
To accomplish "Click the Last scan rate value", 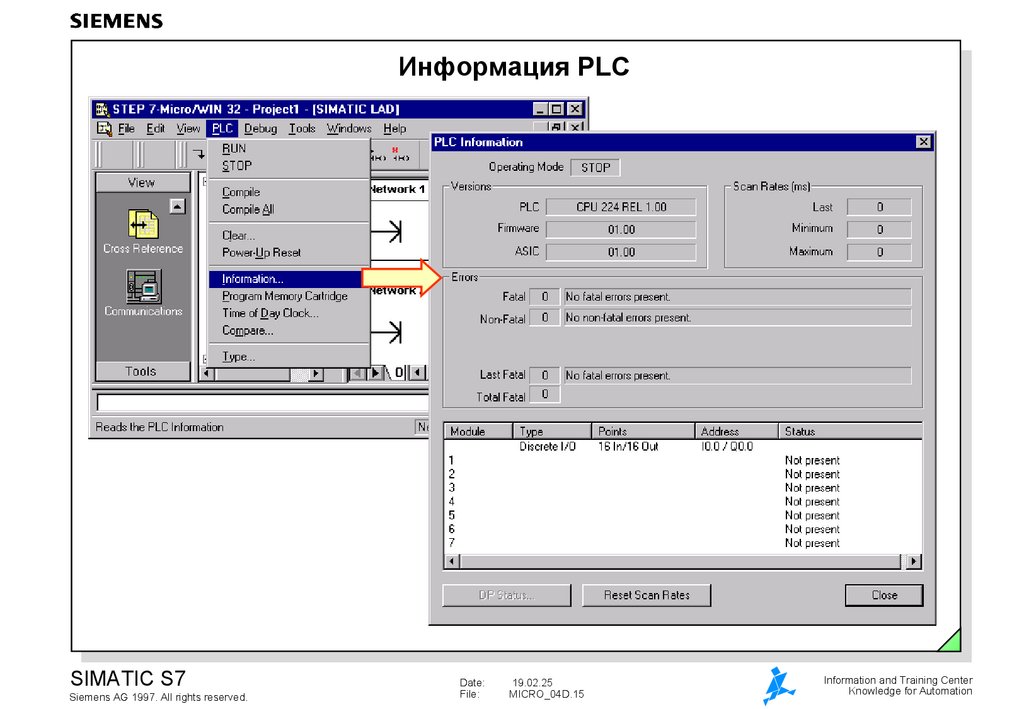I will (x=879, y=207).
